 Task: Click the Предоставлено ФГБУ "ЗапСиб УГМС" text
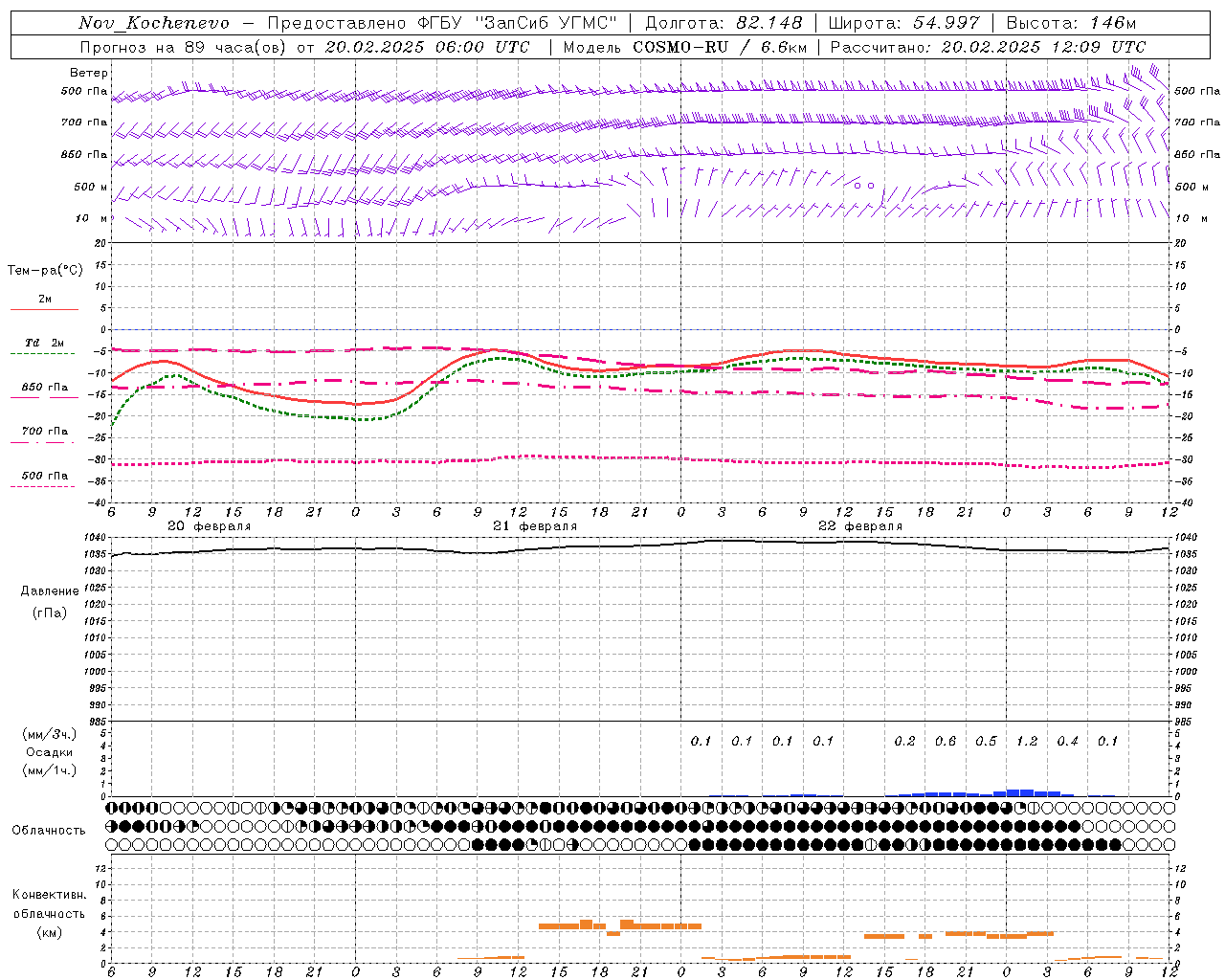point(442,23)
